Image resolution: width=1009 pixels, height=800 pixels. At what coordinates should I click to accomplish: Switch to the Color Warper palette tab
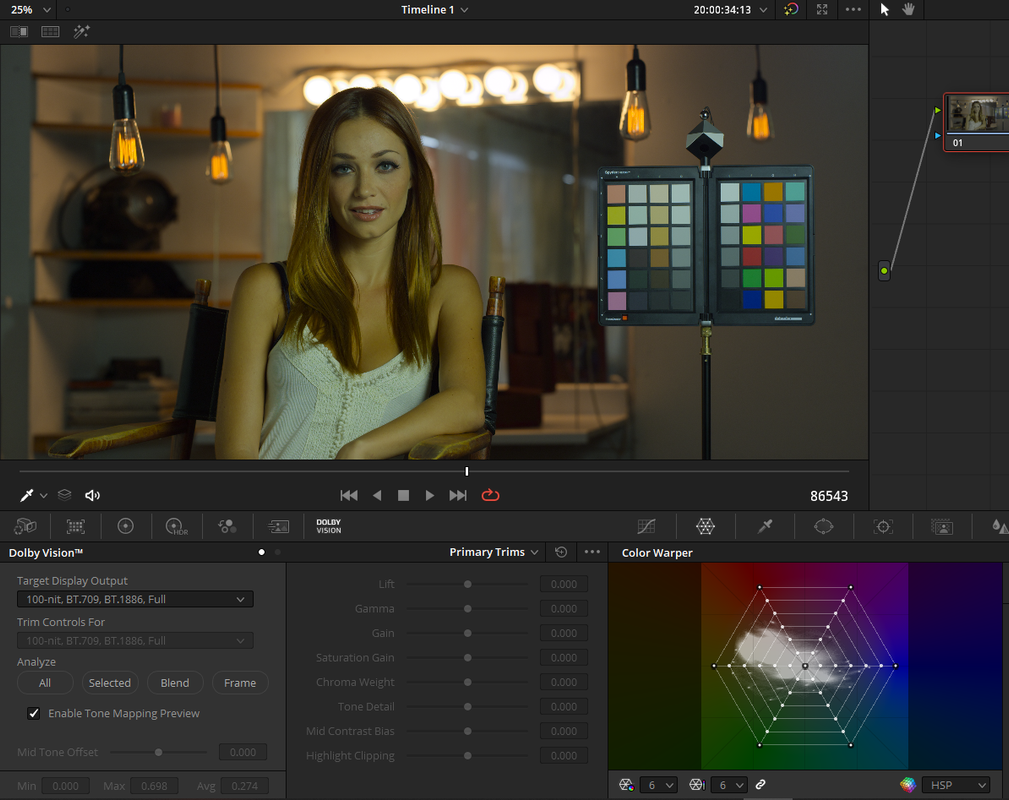705,526
